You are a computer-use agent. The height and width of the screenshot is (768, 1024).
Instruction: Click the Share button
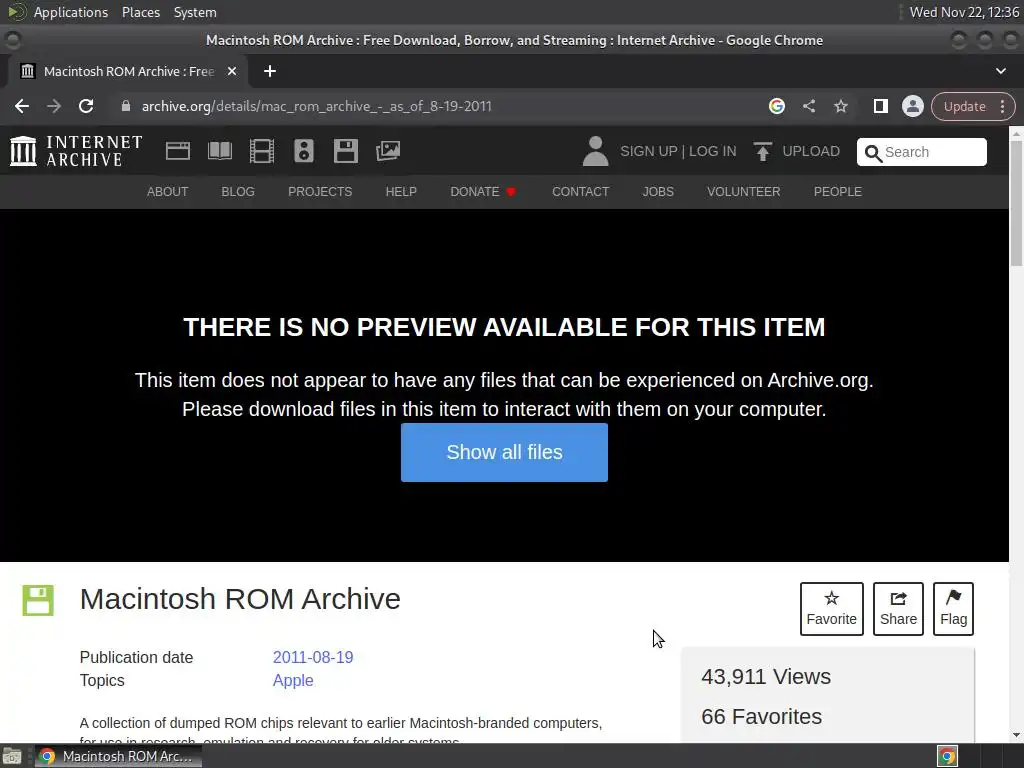click(898, 609)
